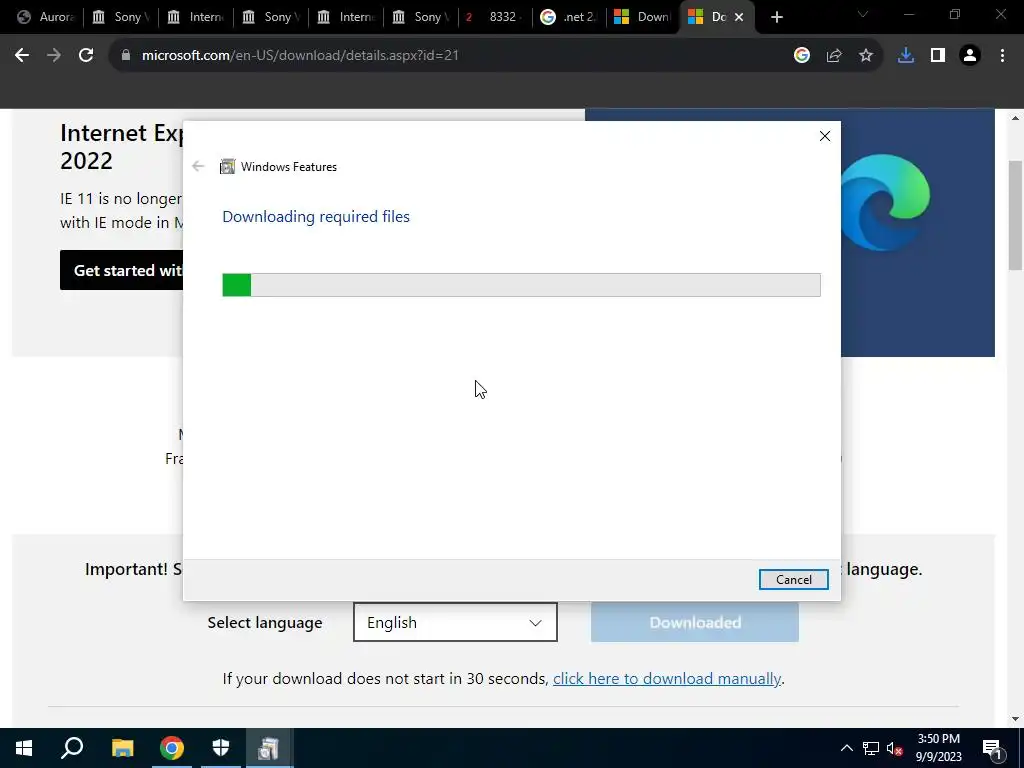
Task: Switch to the 8332 tab
Action: click(495, 17)
